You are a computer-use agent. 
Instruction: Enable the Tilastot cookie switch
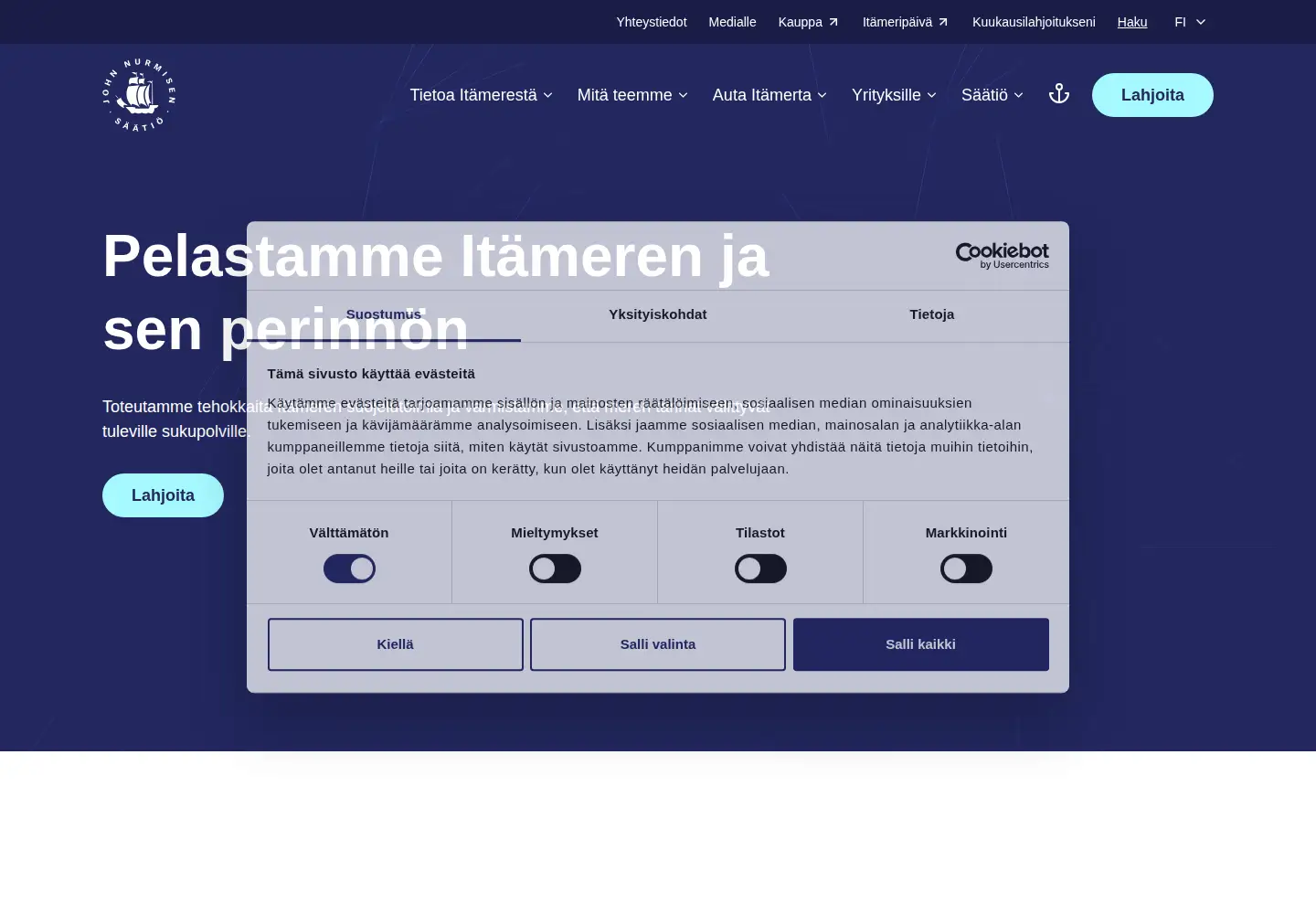click(760, 569)
